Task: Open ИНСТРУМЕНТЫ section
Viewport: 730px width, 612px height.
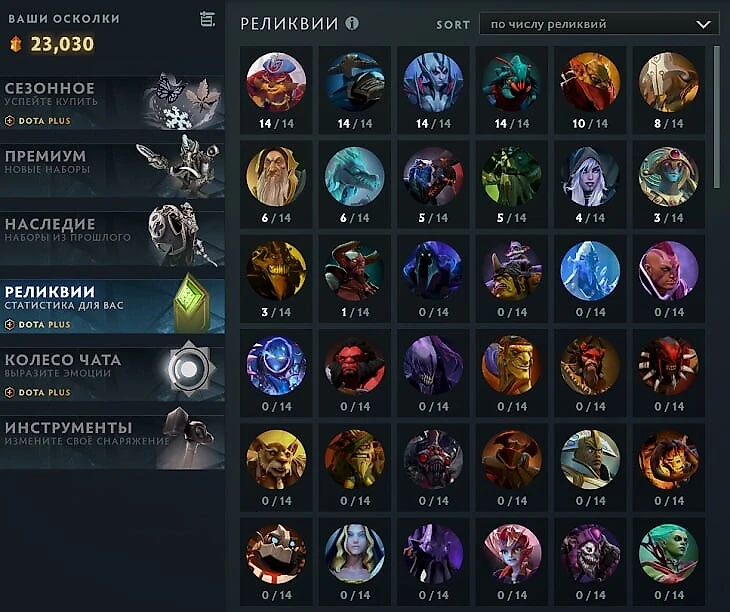Action: [x=112, y=442]
